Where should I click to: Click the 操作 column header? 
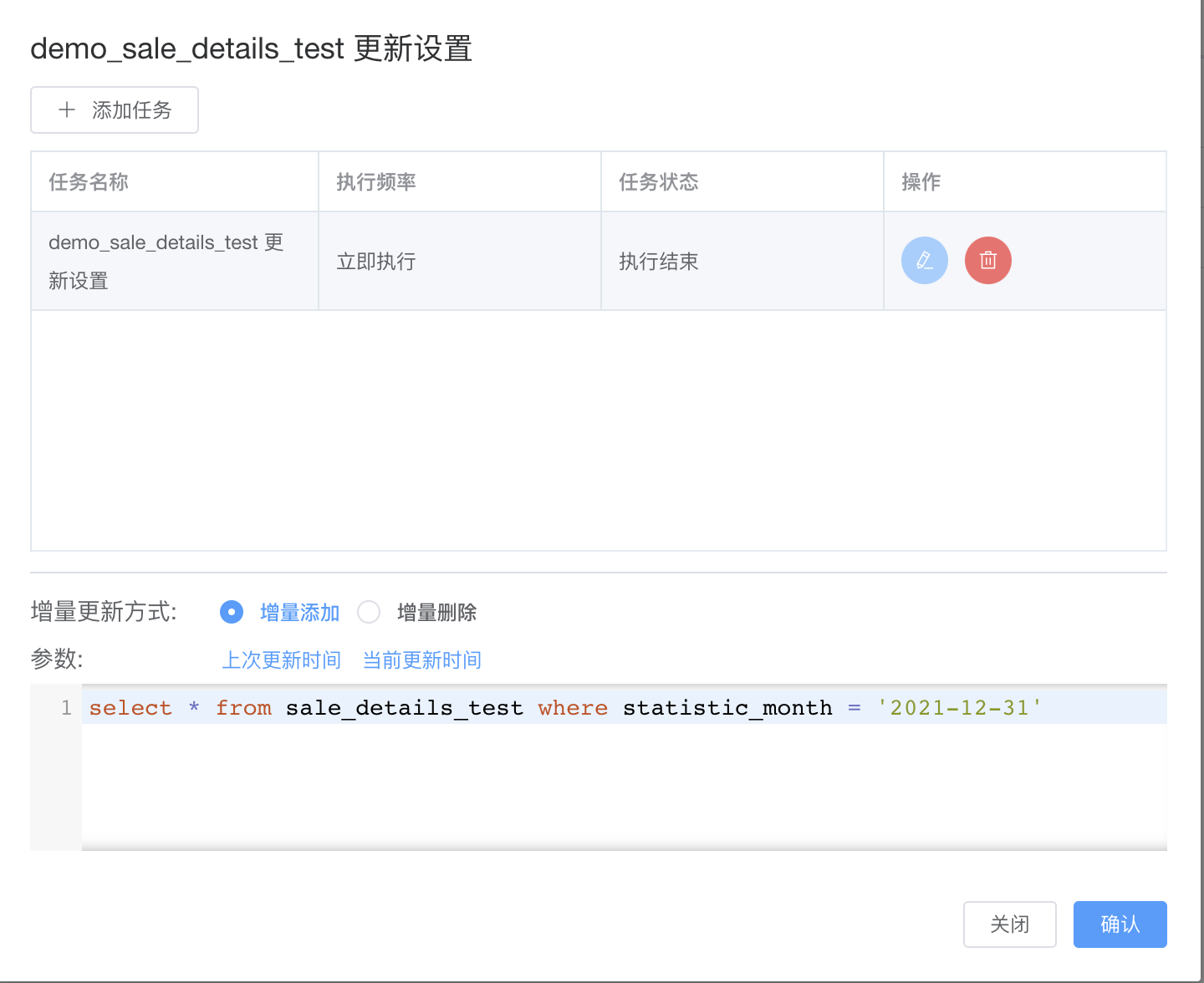click(921, 181)
